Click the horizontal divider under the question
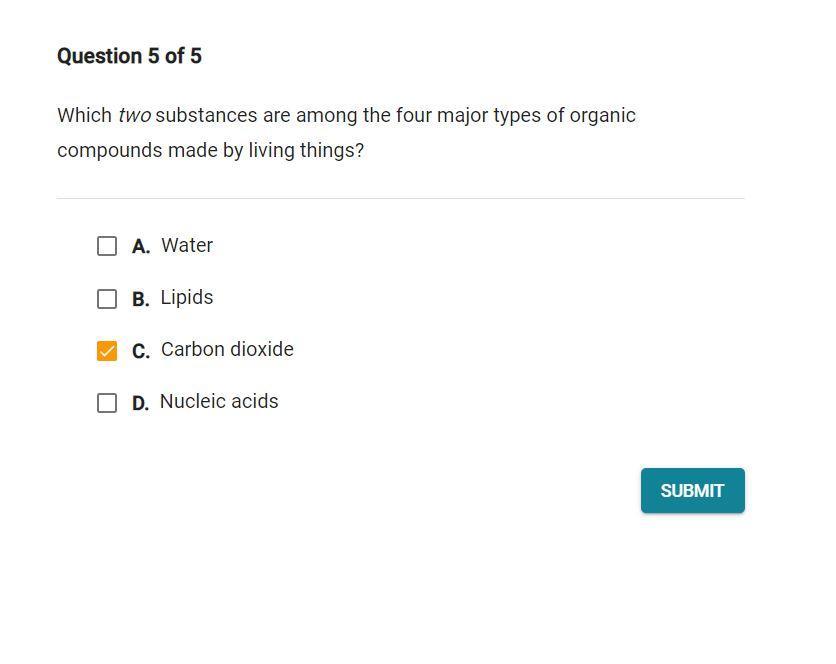Screen dimensions: 836x664 400,198
